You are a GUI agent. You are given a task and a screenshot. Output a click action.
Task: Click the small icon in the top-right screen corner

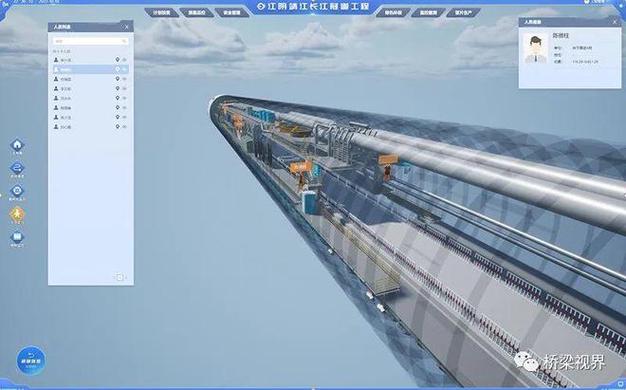coord(586,1)
